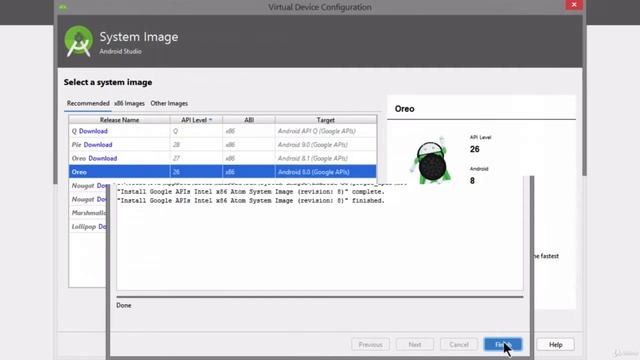The image size is (640, 360).
Task: Click the Android version value 8
Action: click(472, 181)
